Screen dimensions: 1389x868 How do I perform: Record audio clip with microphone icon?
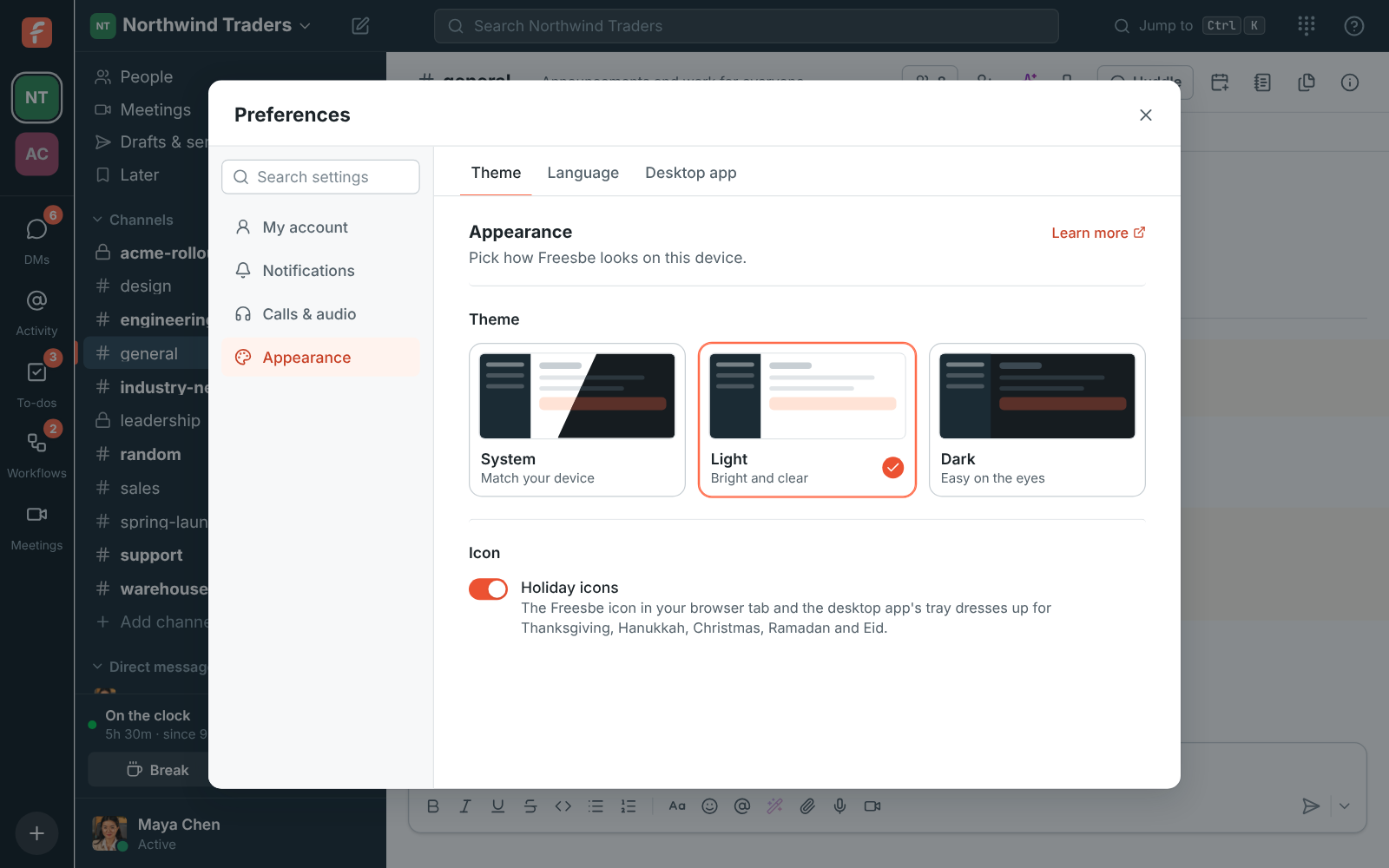tap(840, 806)
